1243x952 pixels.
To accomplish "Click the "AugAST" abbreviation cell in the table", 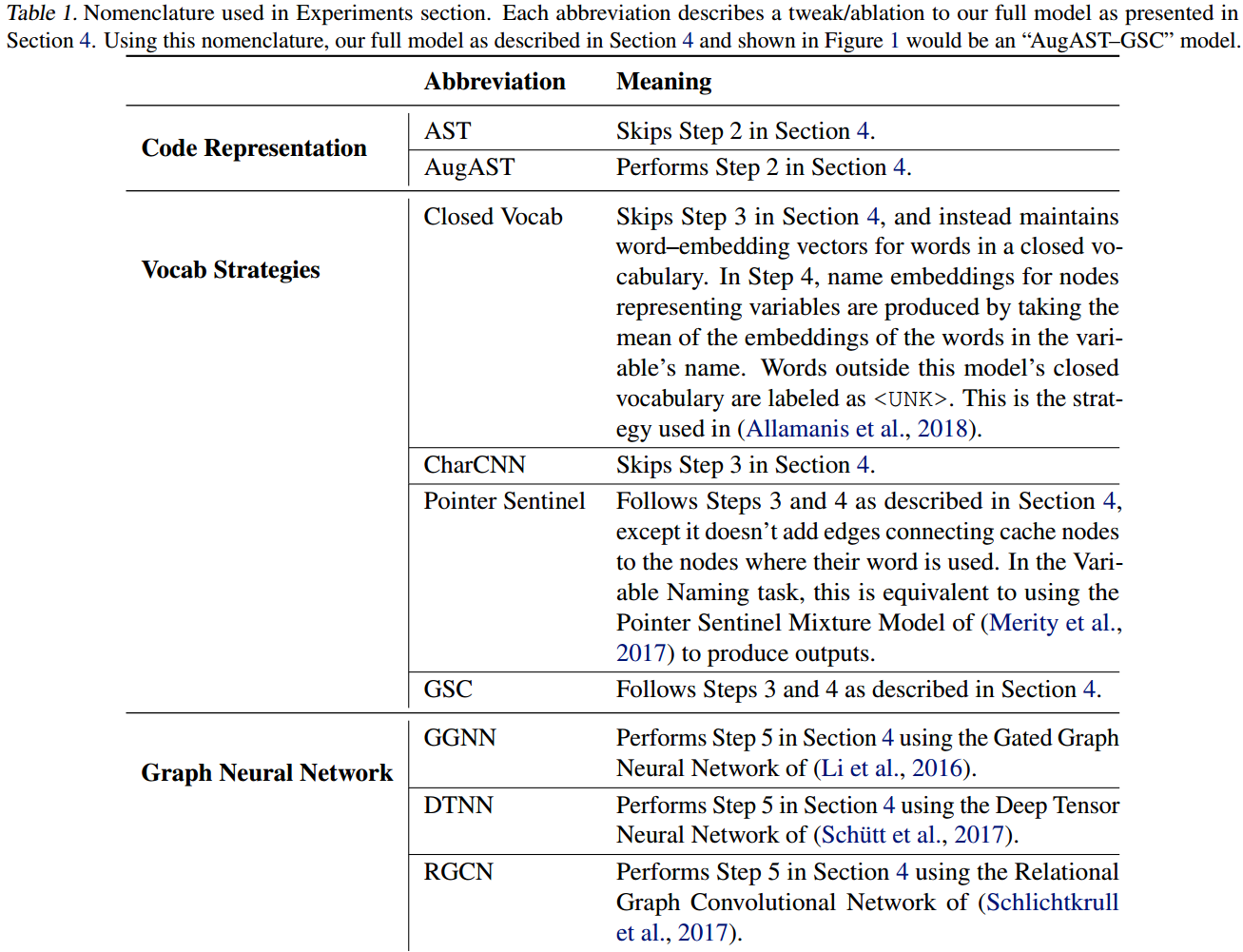I will pos(469,167).
